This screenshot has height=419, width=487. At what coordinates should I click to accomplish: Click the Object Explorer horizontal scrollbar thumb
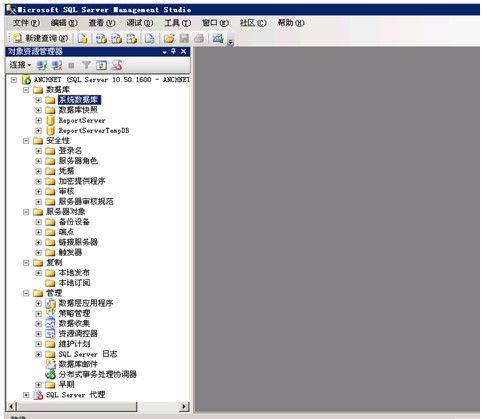click(77, 406)
